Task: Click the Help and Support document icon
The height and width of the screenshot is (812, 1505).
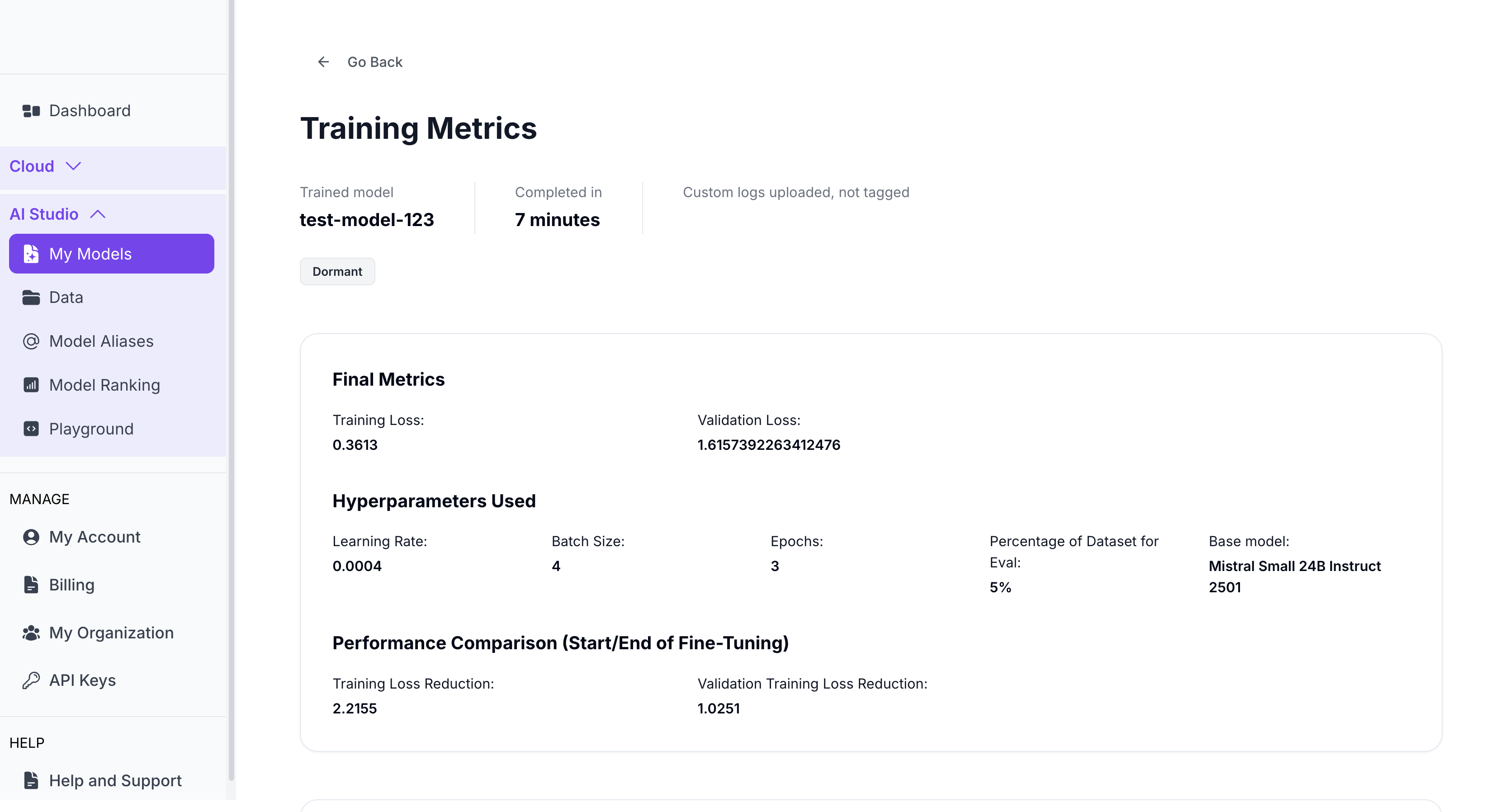Action: (x=31, y=780)
